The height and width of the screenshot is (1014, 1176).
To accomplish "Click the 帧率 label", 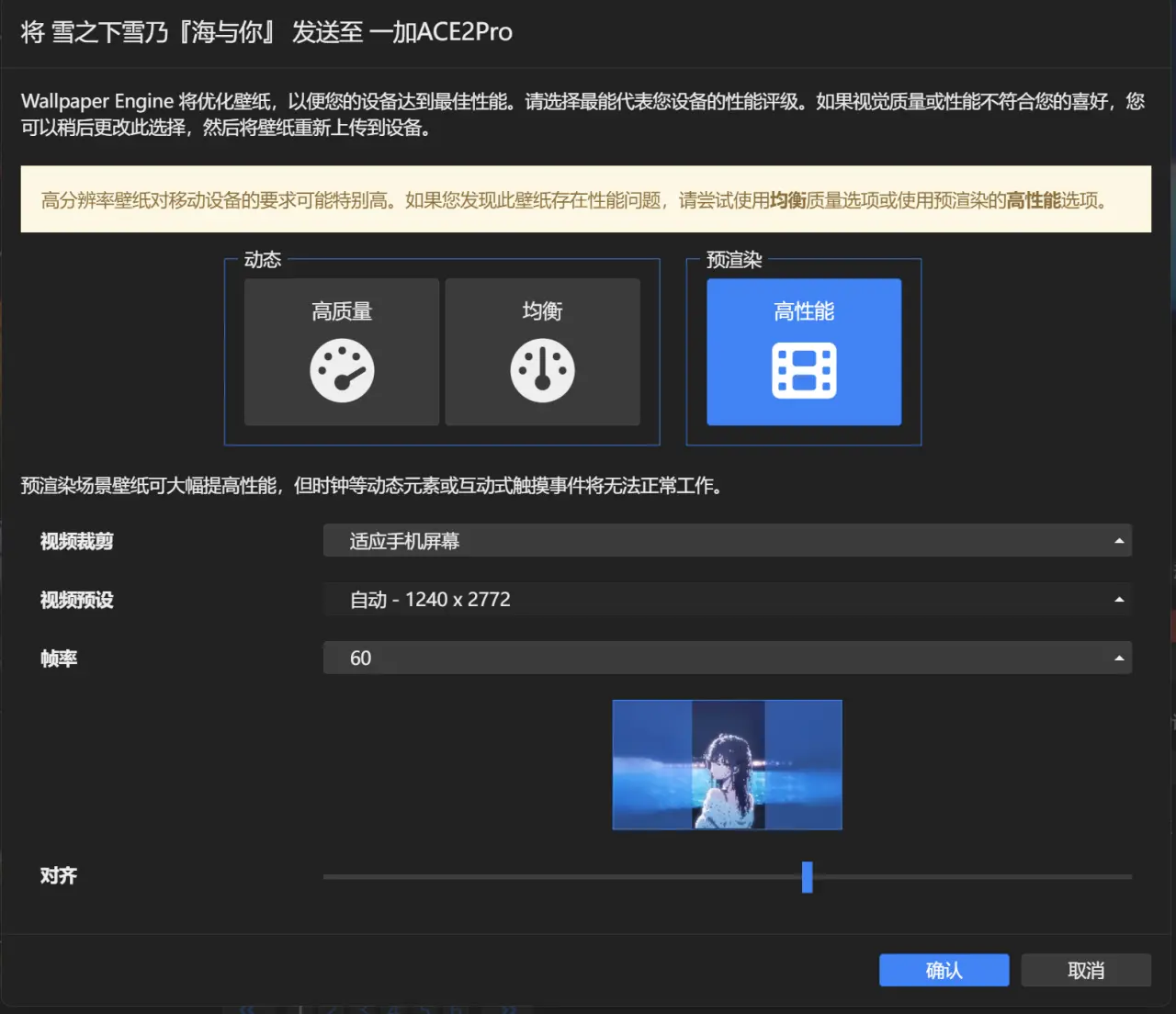I will 59,659.
